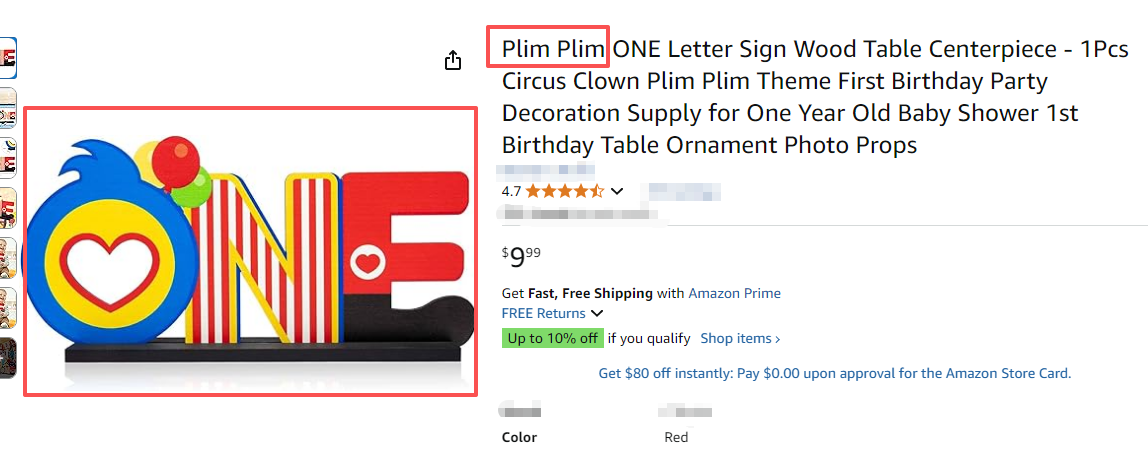
Task: Select the sixth thumbnail in the image strip
Action: [x=7, y=308]
